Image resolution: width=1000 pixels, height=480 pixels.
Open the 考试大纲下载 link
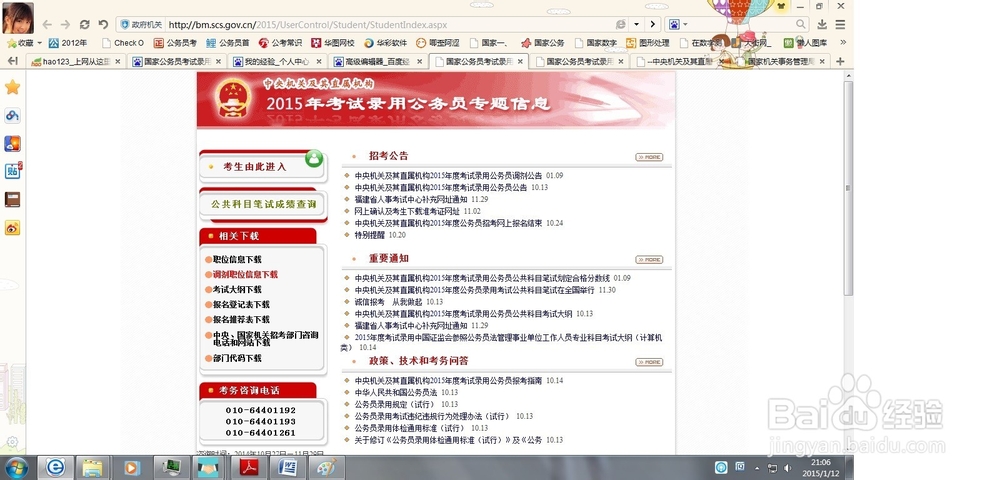(237, 289)
